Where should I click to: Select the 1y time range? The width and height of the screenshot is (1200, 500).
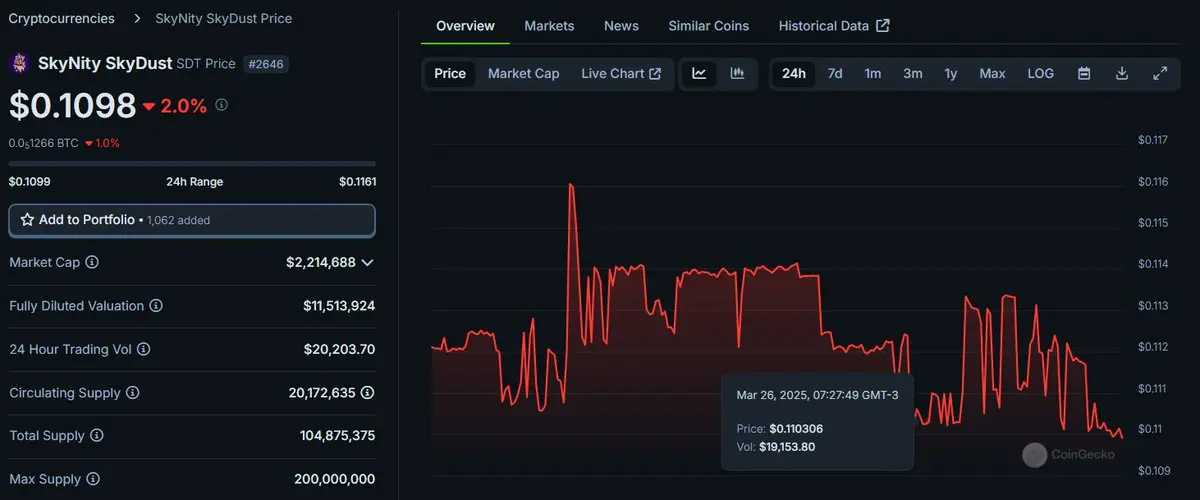click(x=951, y=73)
